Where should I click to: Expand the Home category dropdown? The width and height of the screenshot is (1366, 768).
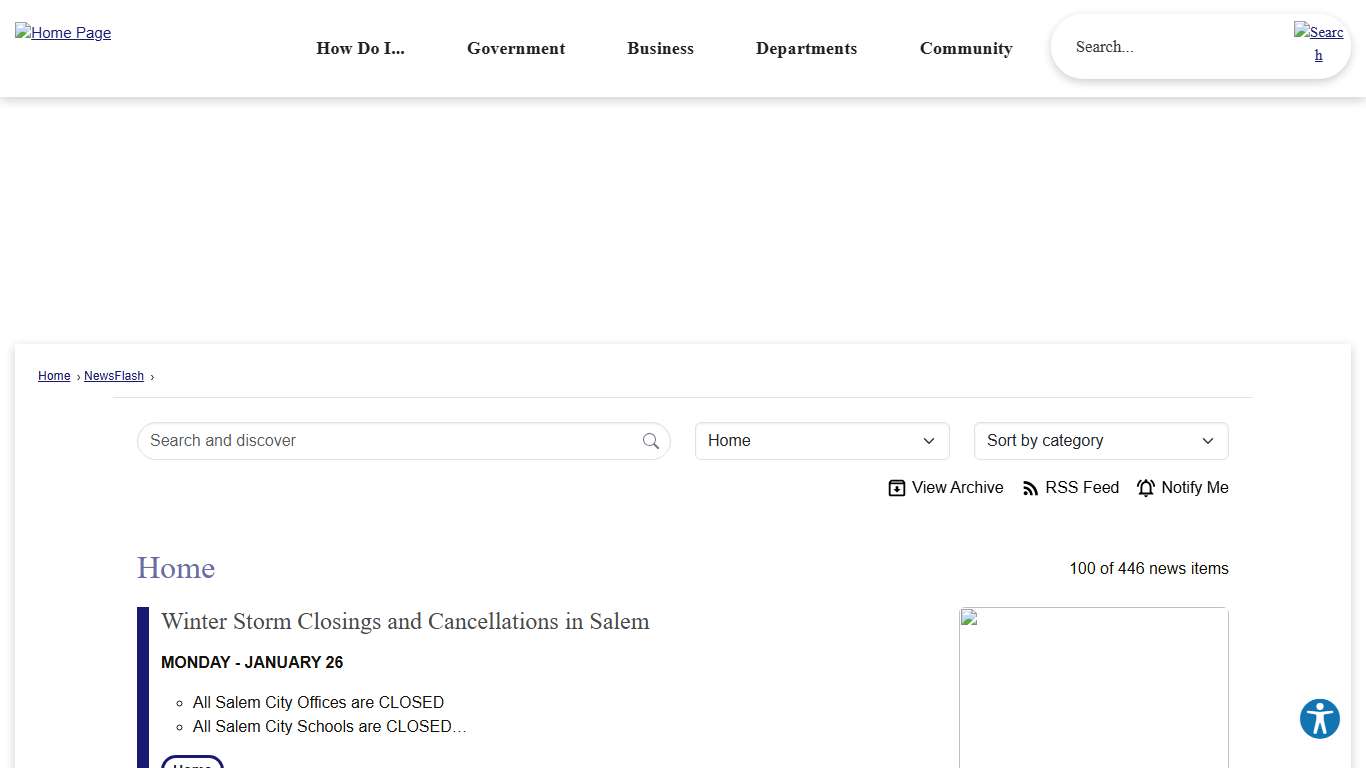[821, 441]
